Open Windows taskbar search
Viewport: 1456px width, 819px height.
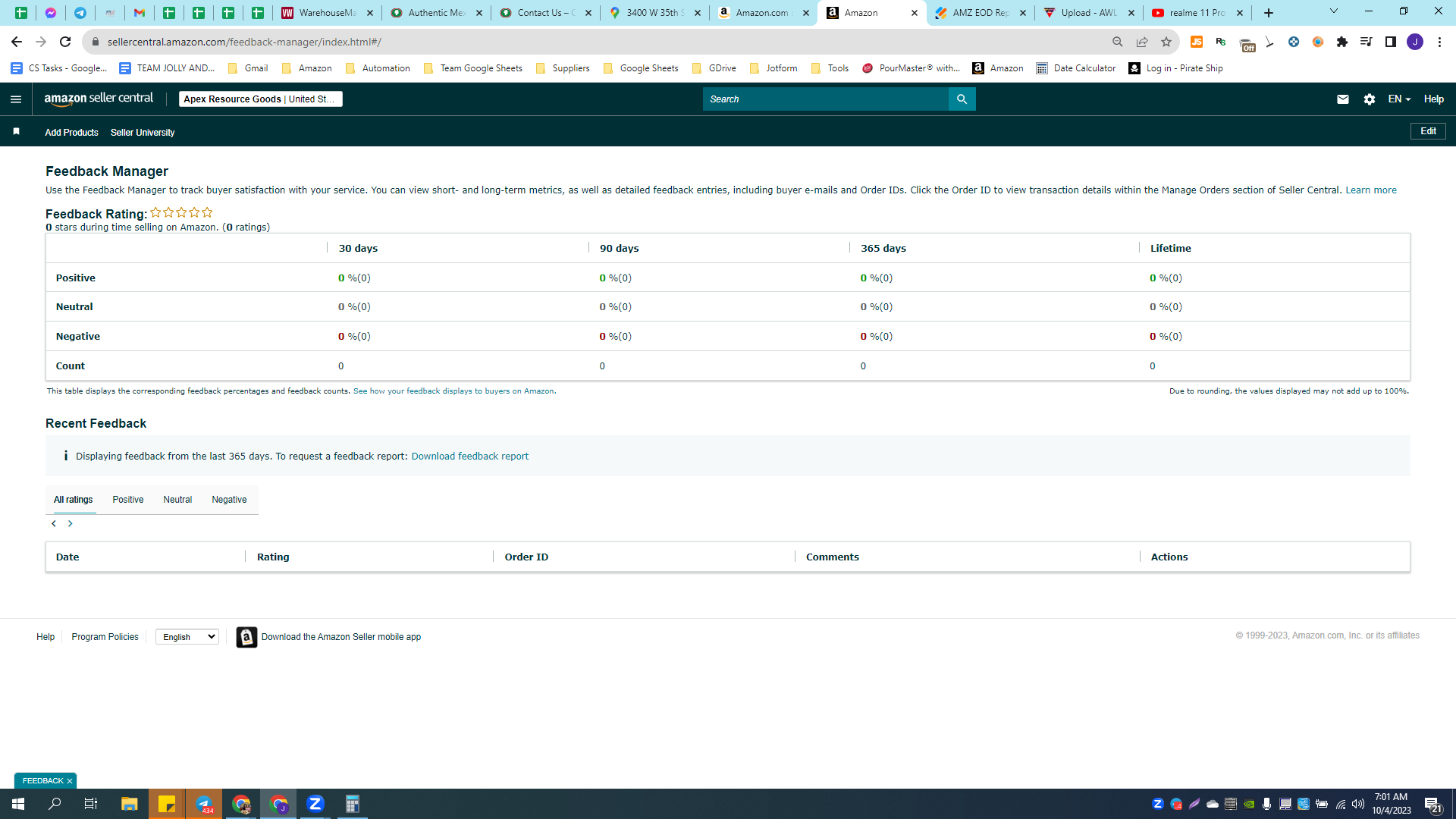coord(55,804)
